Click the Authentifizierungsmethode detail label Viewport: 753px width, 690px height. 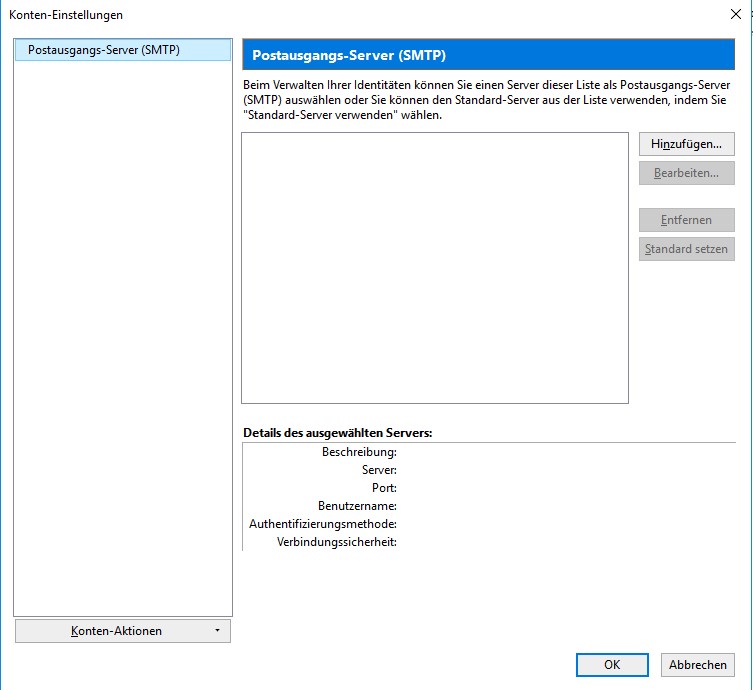pos(323,524)
